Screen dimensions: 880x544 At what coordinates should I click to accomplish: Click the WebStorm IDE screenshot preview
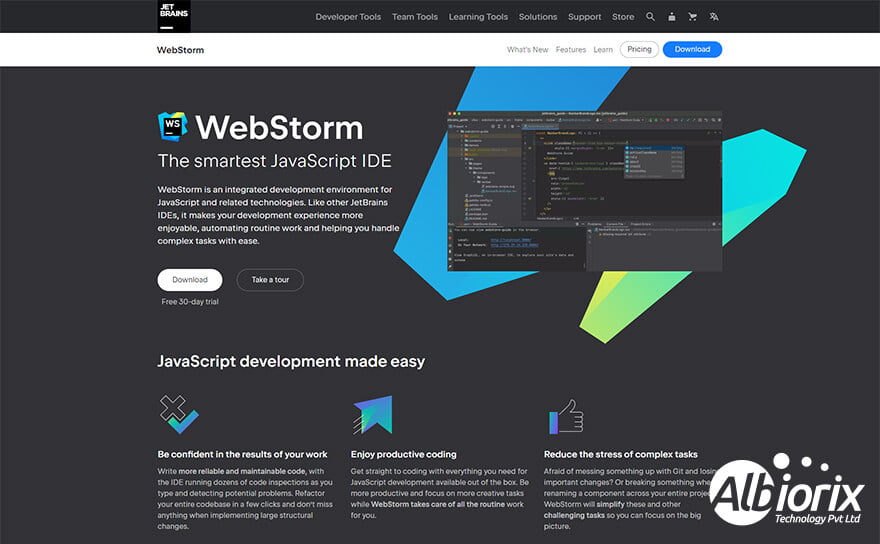(584, 190)
